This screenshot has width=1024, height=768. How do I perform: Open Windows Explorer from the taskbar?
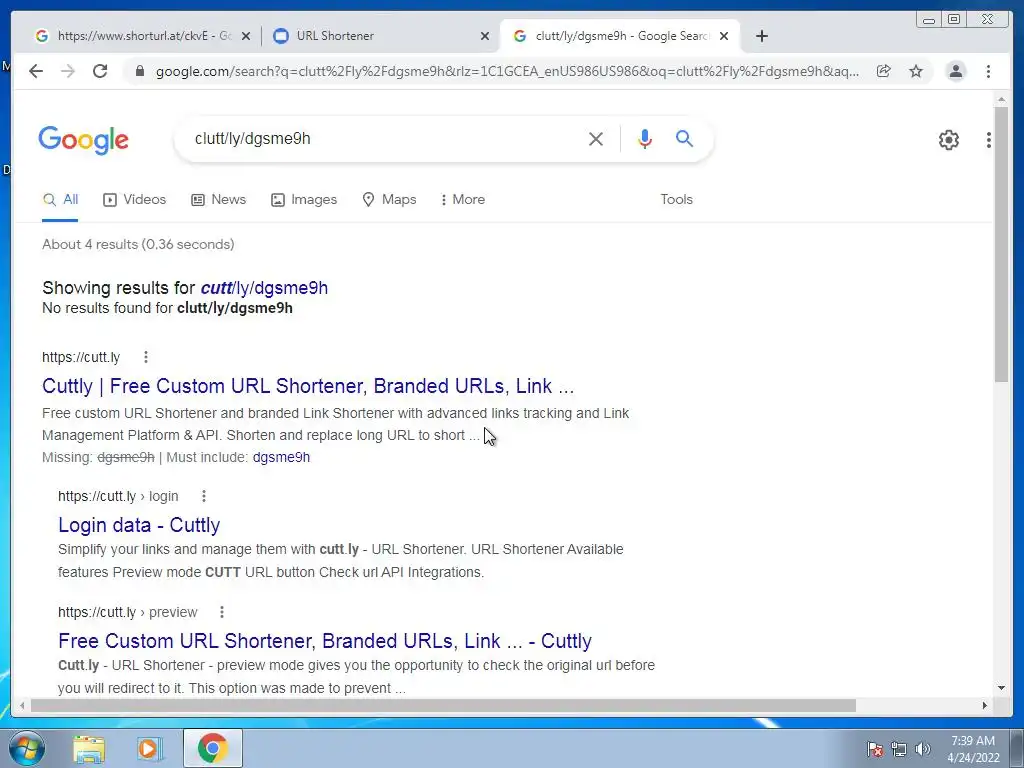[x=89, y=749]
